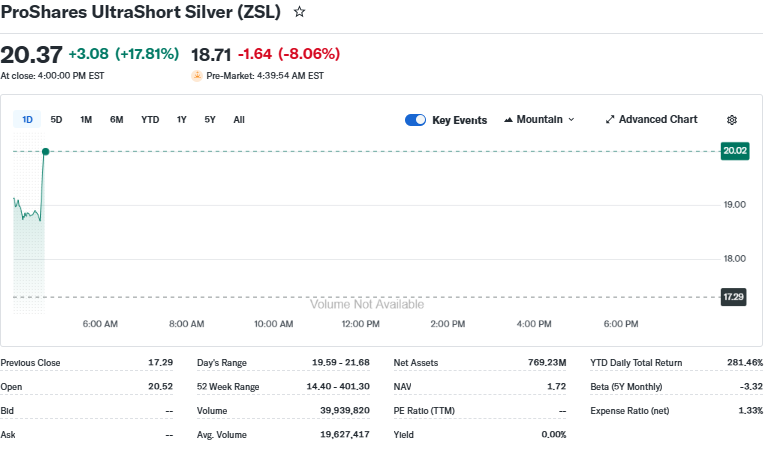Switch chart to 6M range
Viewport: 773px width, 450px height.
coord(117,120)
